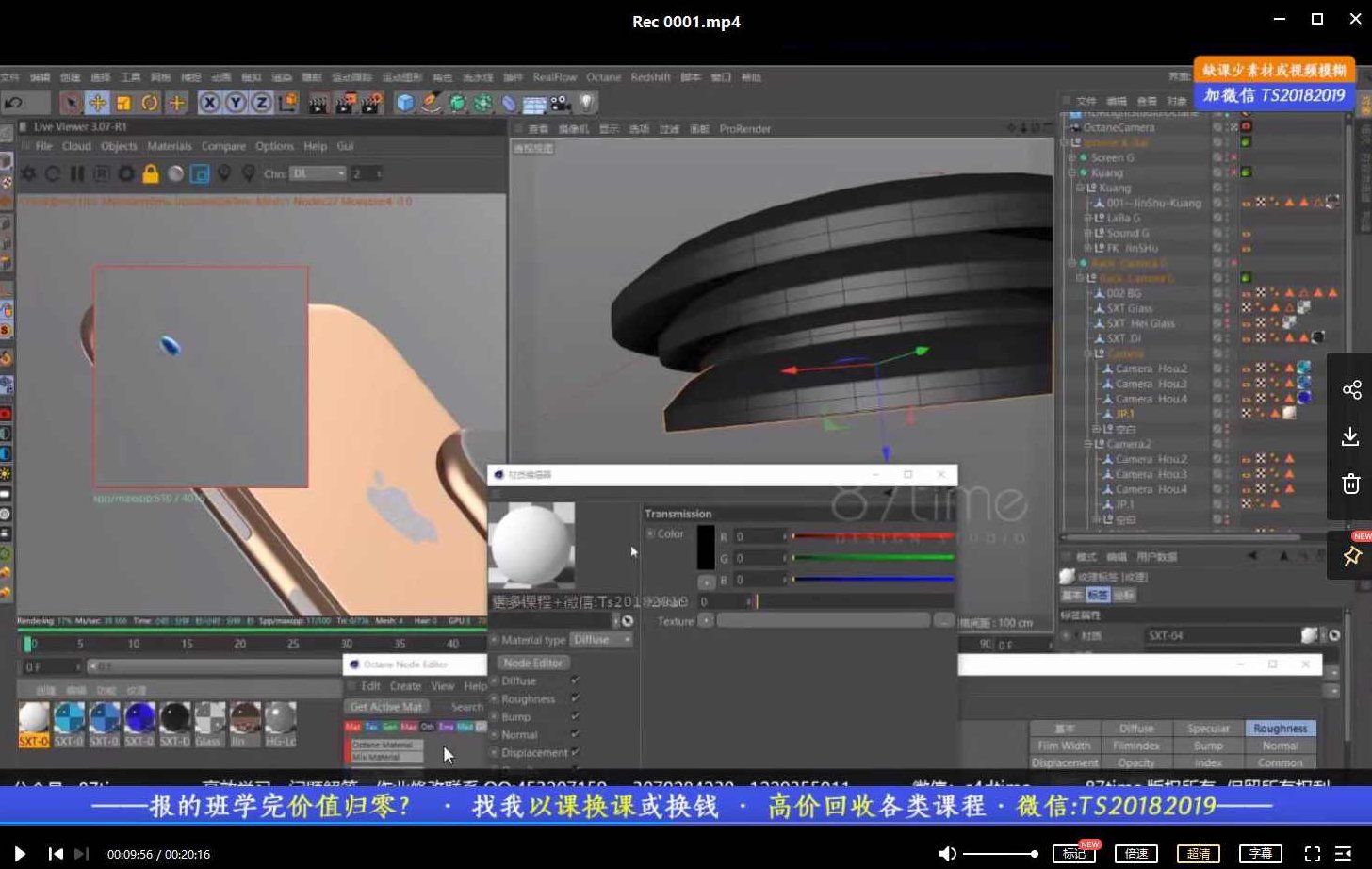
Task: Click the Restart render icon in Live Viewer
Action: (54, 173)
